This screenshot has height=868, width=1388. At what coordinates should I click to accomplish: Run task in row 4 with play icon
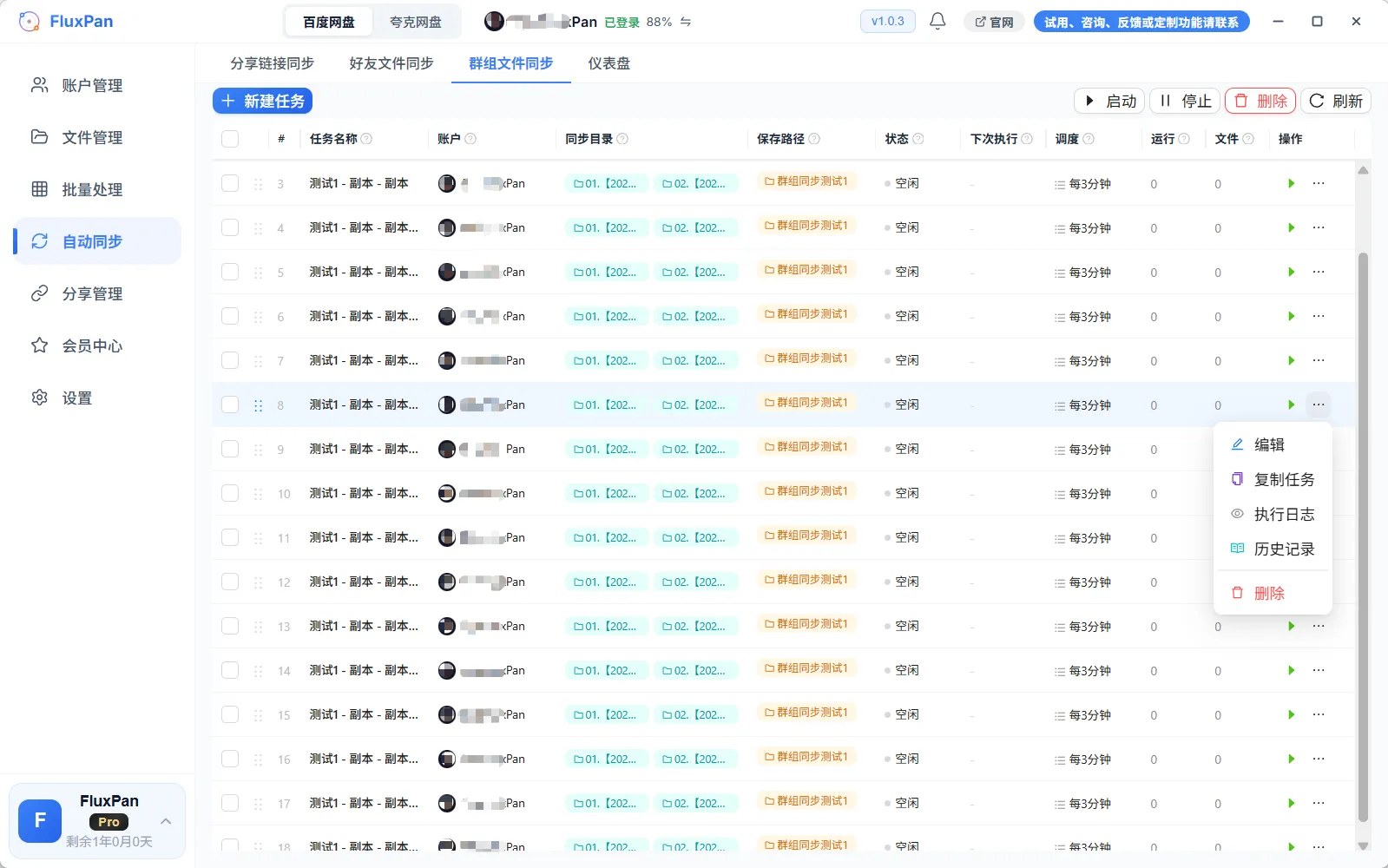[1291, 227]
